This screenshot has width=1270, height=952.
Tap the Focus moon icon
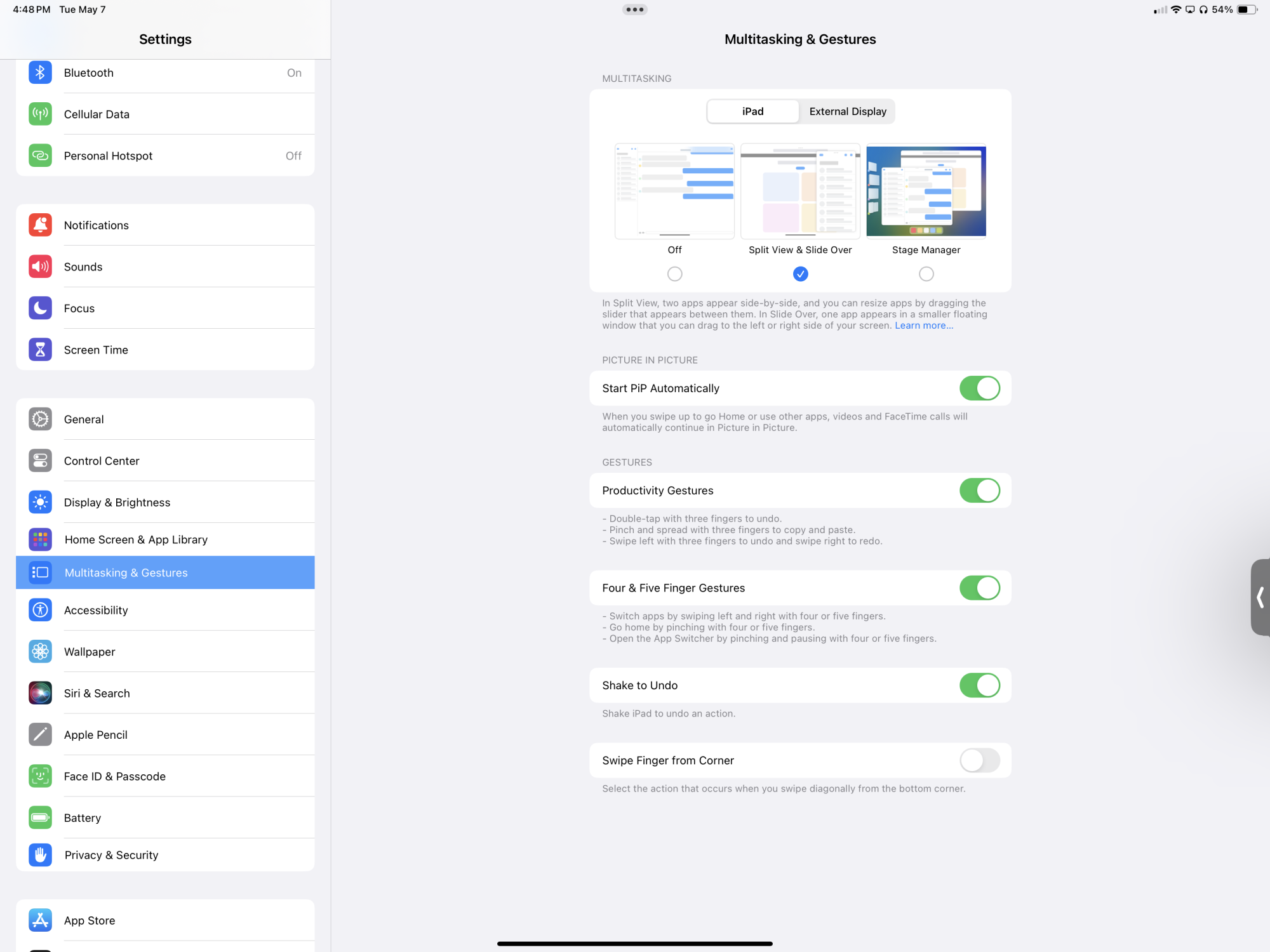40,308
